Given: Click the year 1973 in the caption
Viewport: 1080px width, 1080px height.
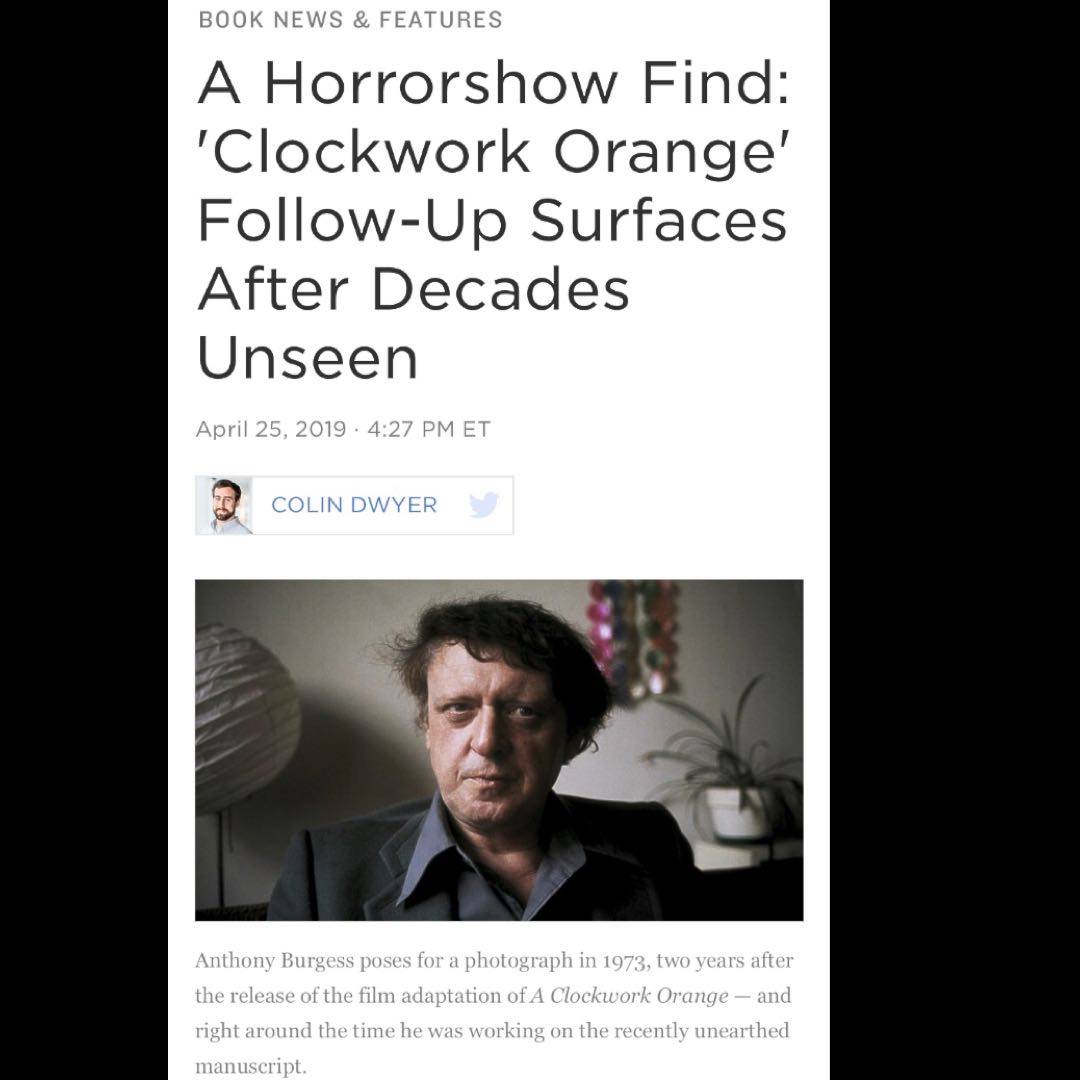Looking at the screenshot, I should tap(627, 961).
